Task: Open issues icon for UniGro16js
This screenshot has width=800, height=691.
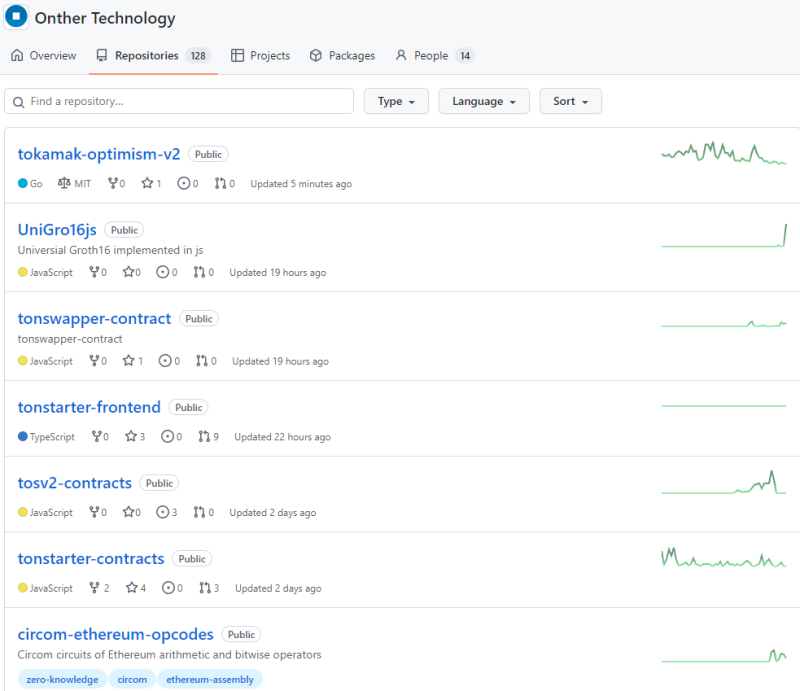Action: [x=163, y=272]
